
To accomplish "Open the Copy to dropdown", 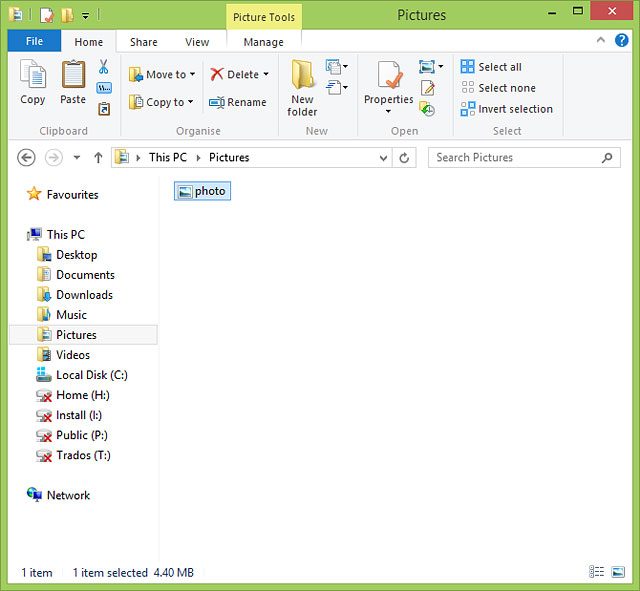I will pos(161,102).
